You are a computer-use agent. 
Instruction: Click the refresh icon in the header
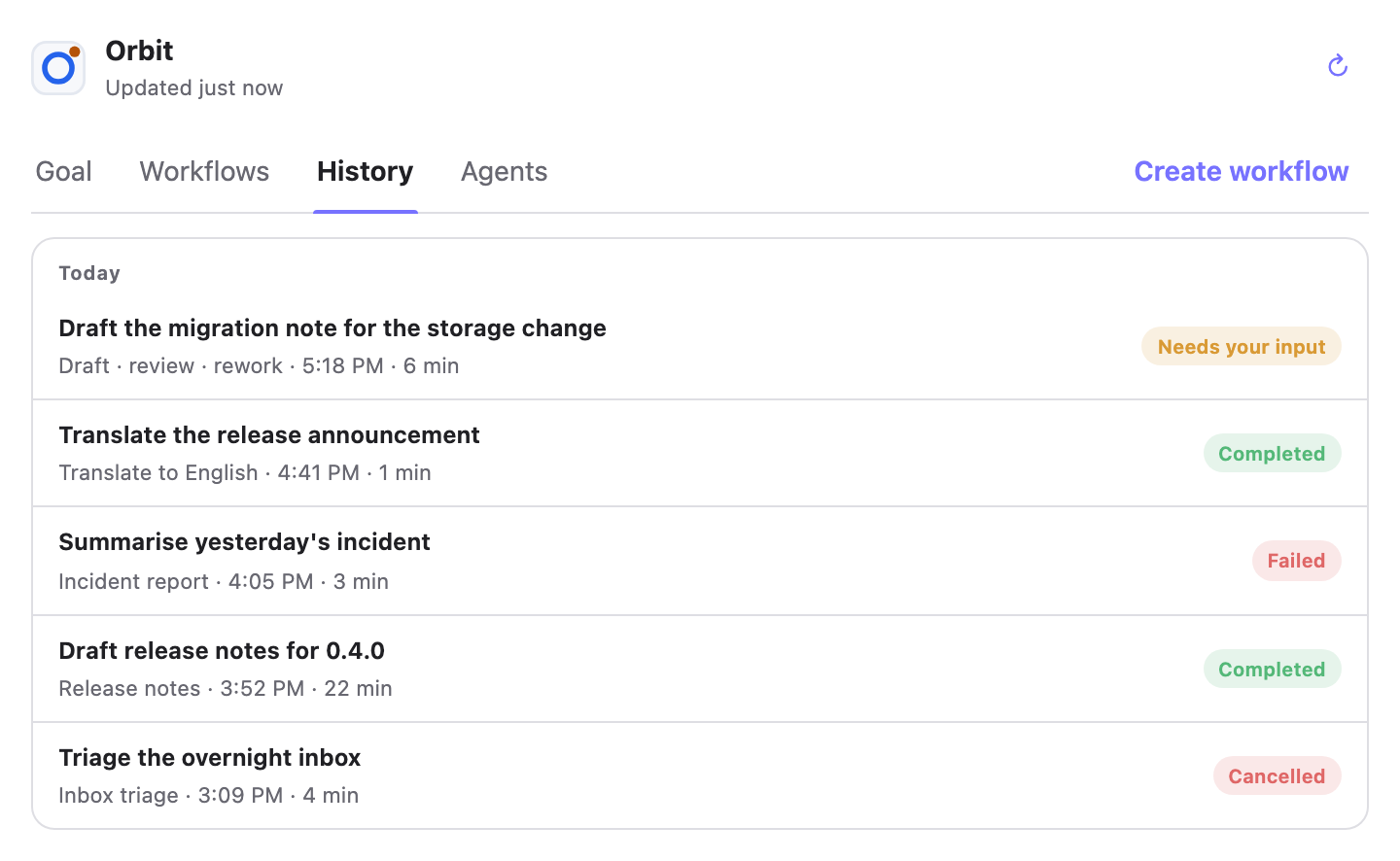click(1338, 66)
